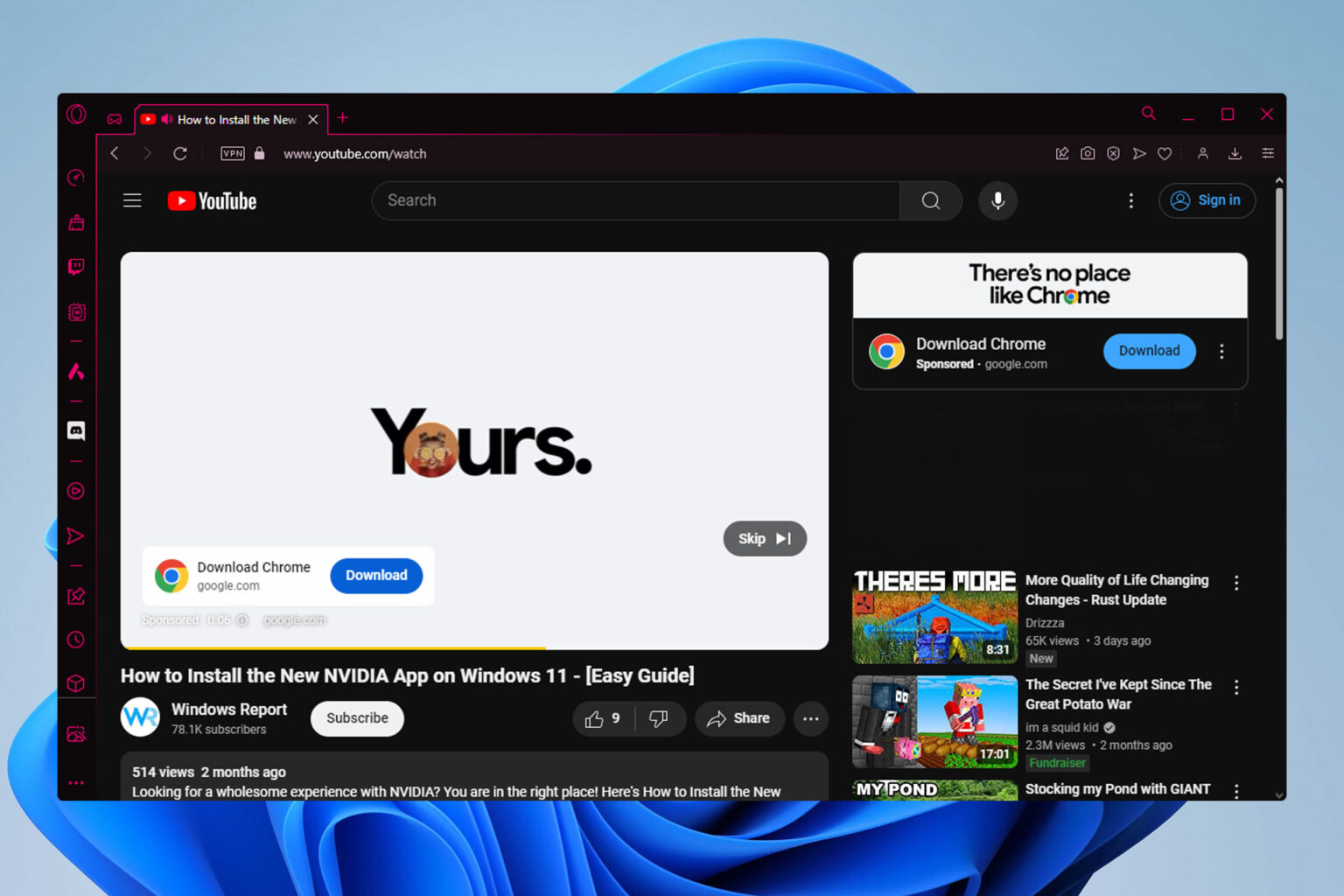Search tabs with magnifier in title bar

[1149, 114]
